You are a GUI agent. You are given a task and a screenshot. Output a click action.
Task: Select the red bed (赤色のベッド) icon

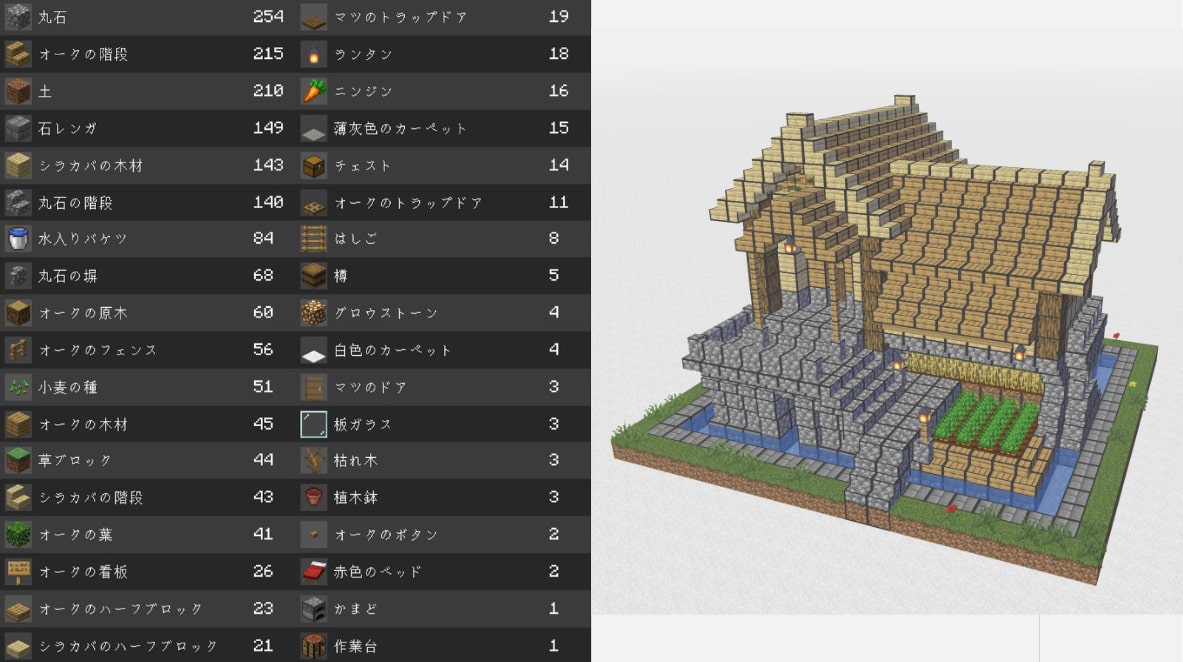click(314, 572)
